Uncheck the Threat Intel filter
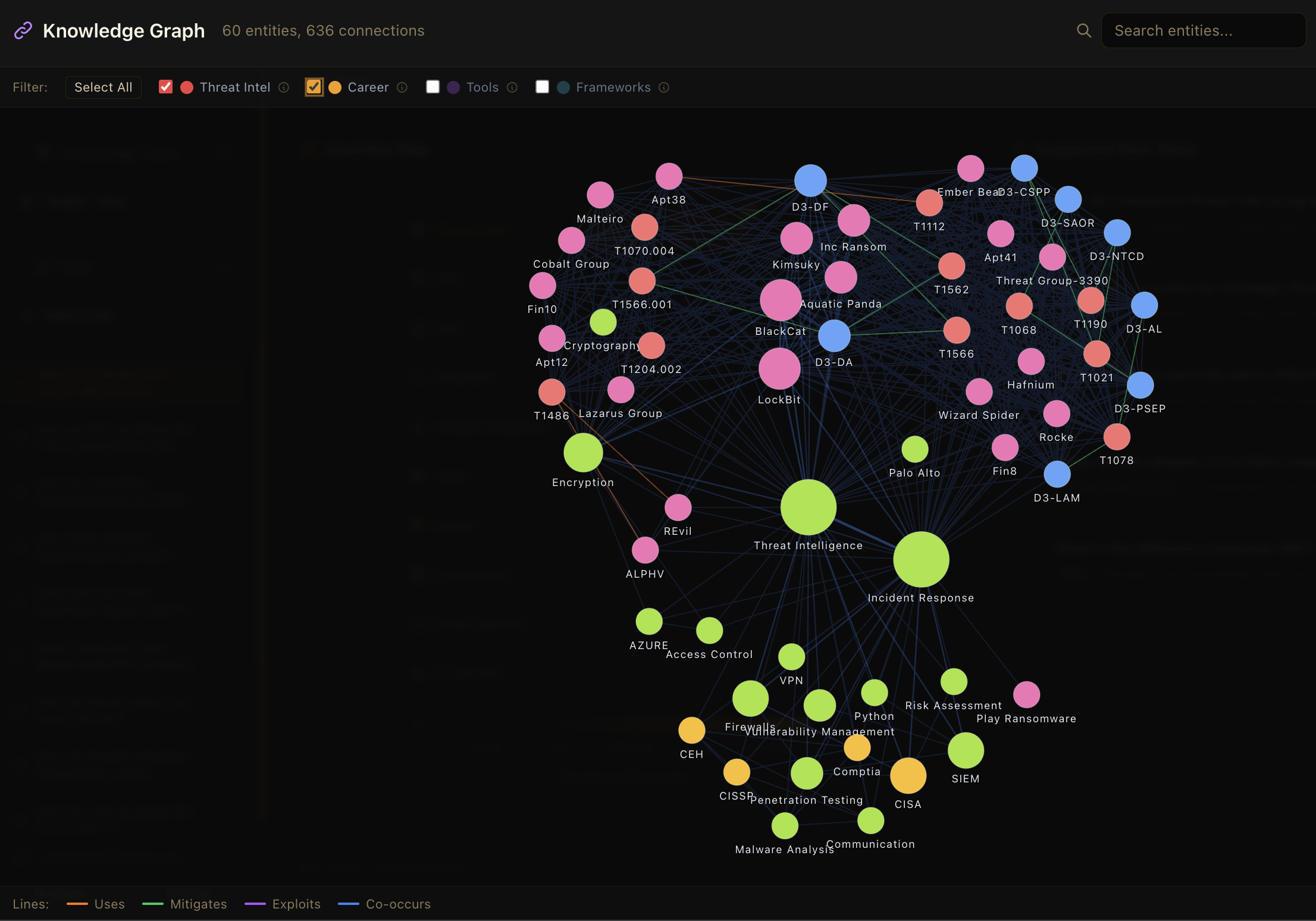This screenshot has height=921, width=1316. [x=165, y=87]
